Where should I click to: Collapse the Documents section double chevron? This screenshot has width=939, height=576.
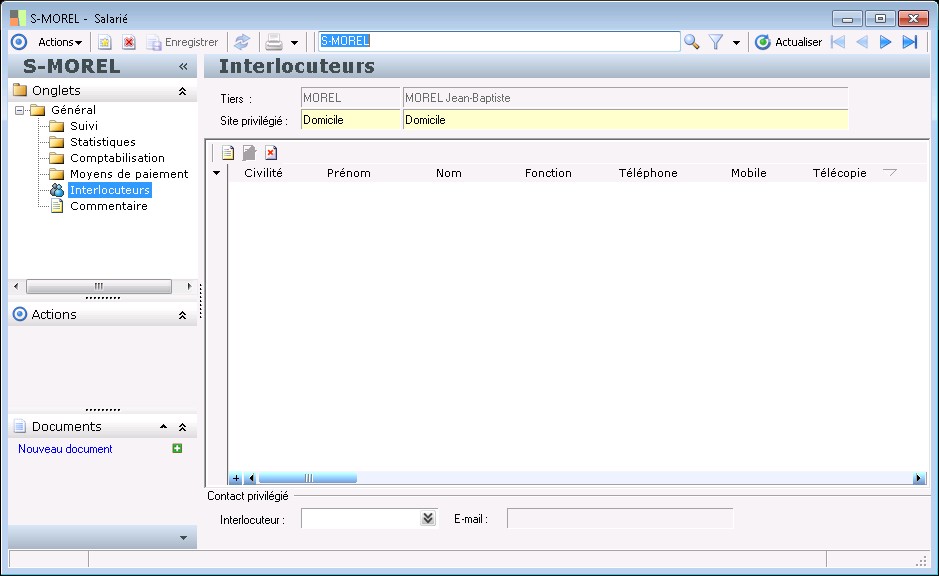pos(183,427)
